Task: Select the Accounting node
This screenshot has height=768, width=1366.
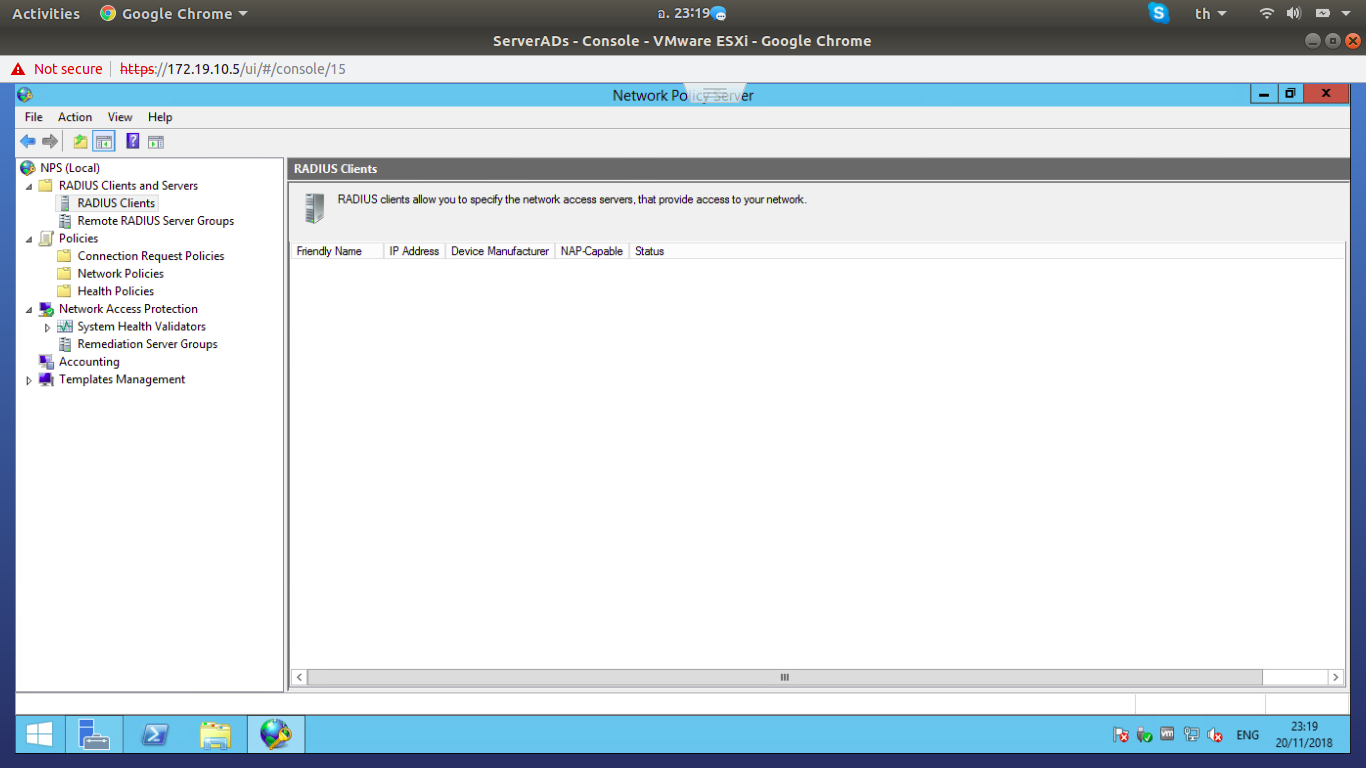Action: (89, 362)
